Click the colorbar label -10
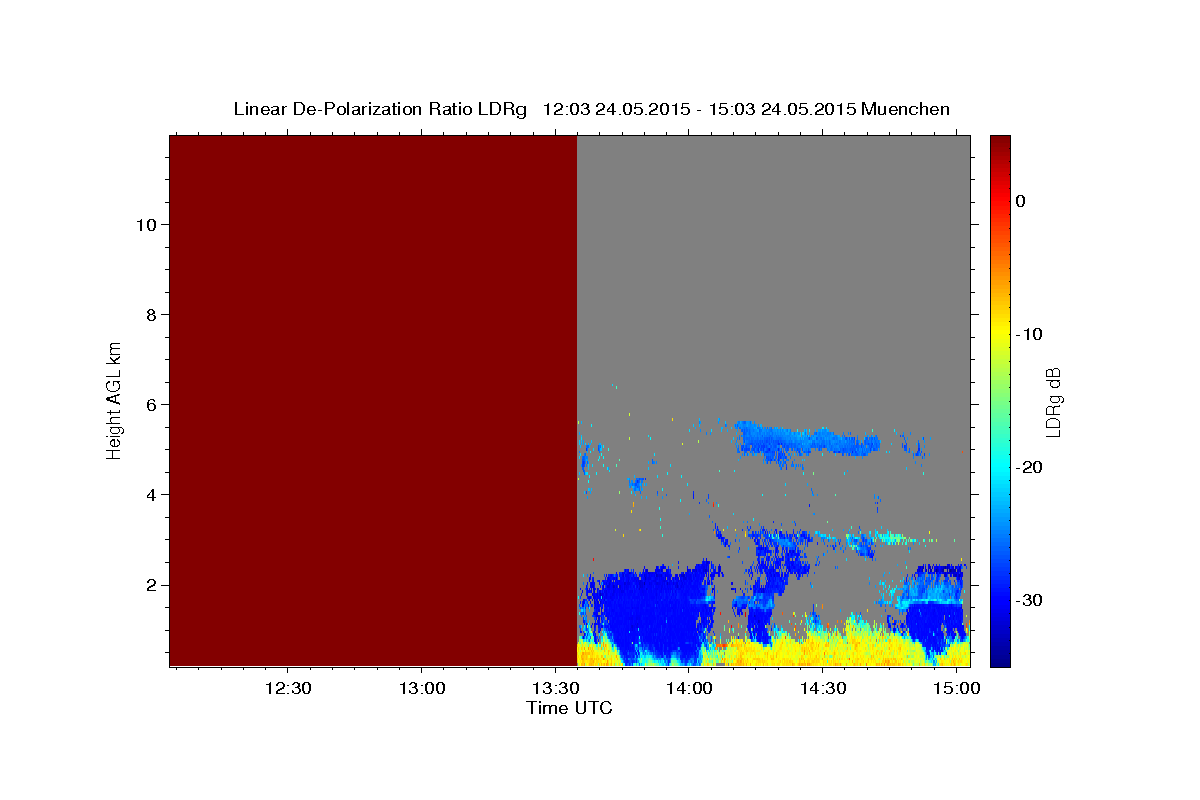Image resolution: width=1200 pixels, height=800 pixels. click(1030, 334)
